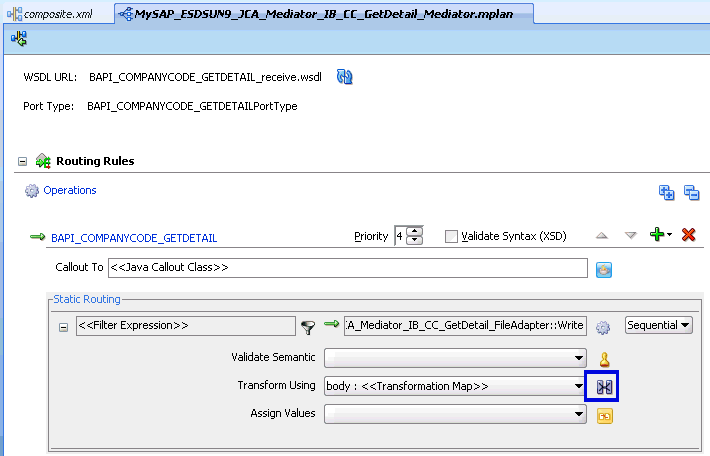
Task: Open the Transform Using dropdown
Action: point(579,386)
